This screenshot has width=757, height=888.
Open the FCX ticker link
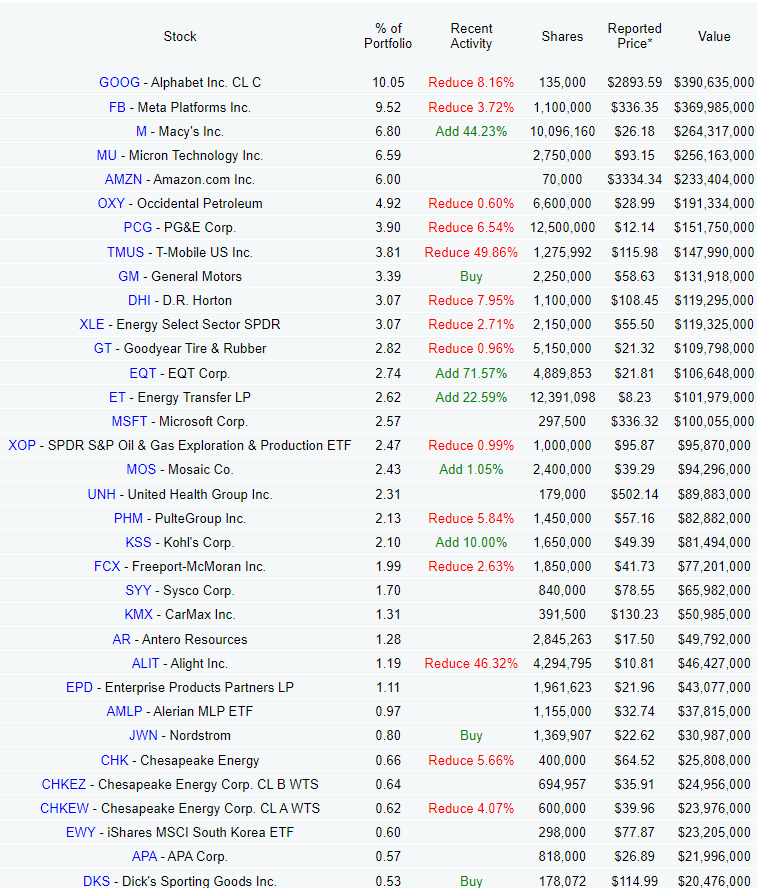[107, 567]
